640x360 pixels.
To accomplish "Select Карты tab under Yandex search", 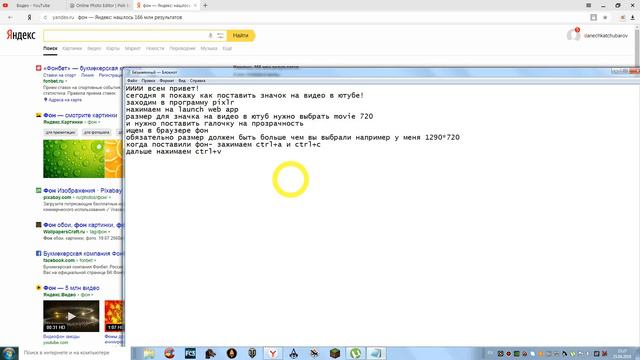I will (113, 48).
